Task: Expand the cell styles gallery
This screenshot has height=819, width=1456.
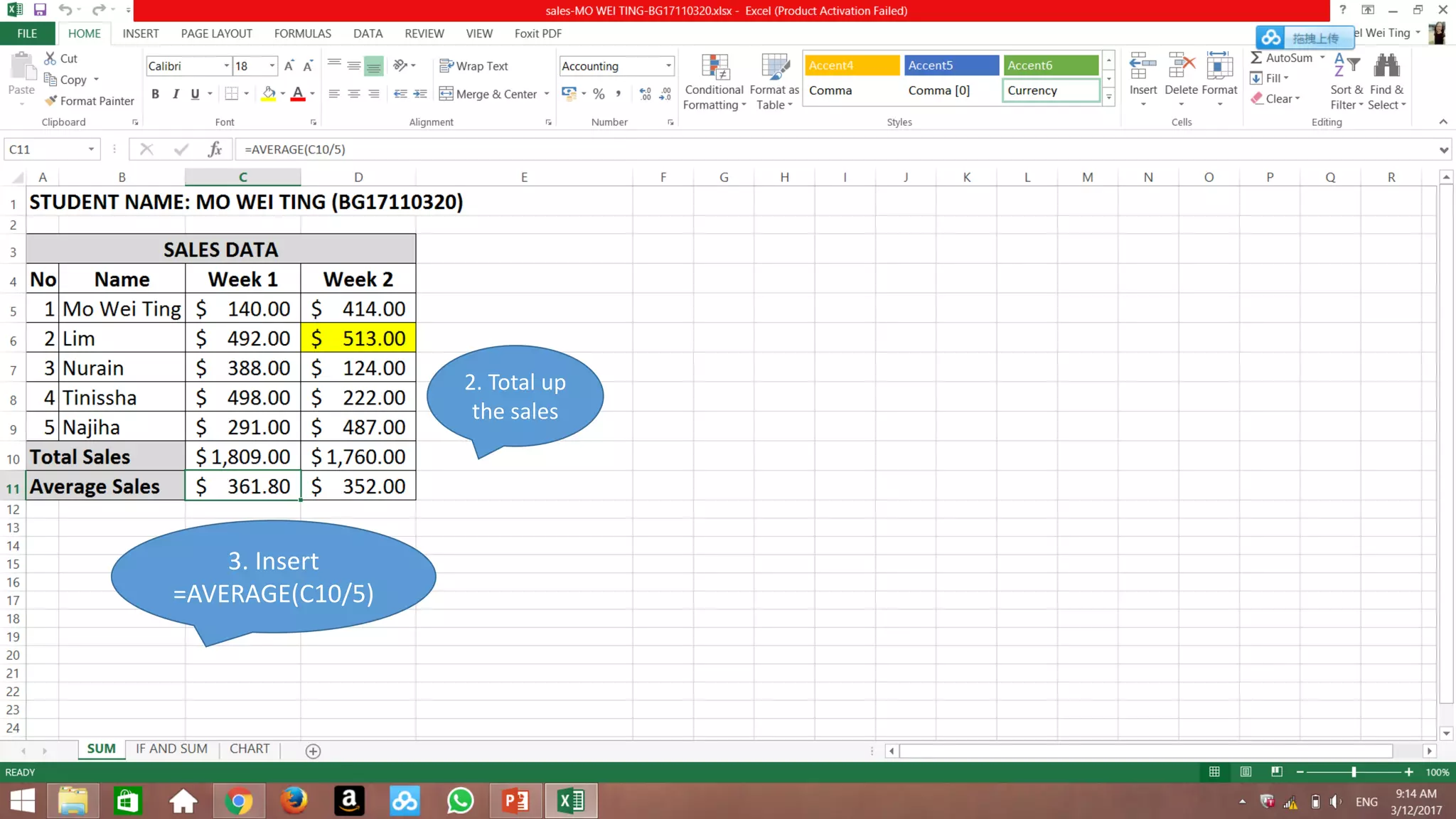Action: pos(1108,97)
